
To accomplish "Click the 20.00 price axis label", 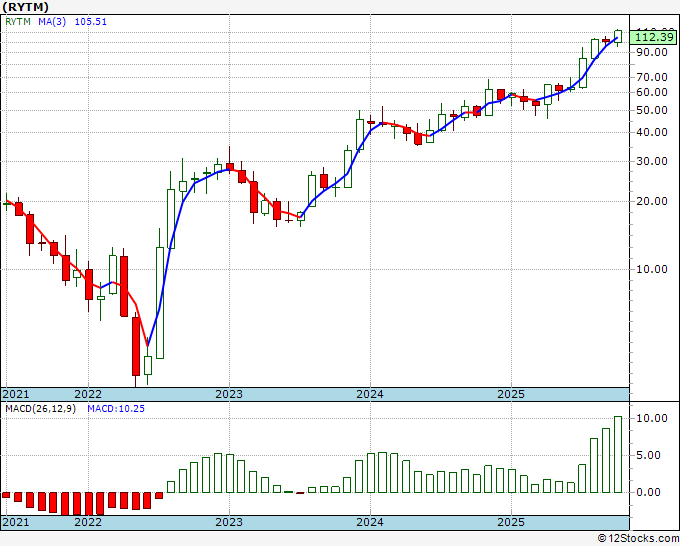I will point(652,201).
